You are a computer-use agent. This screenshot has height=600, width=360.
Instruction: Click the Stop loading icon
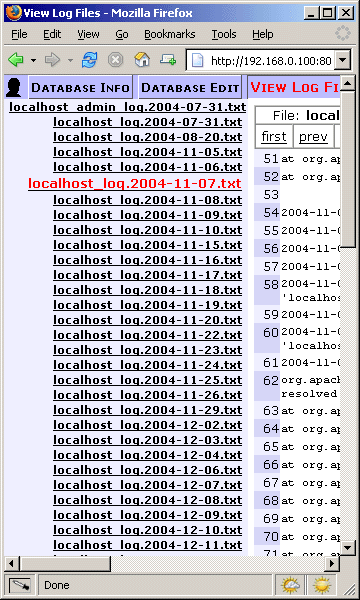point(115,60)
